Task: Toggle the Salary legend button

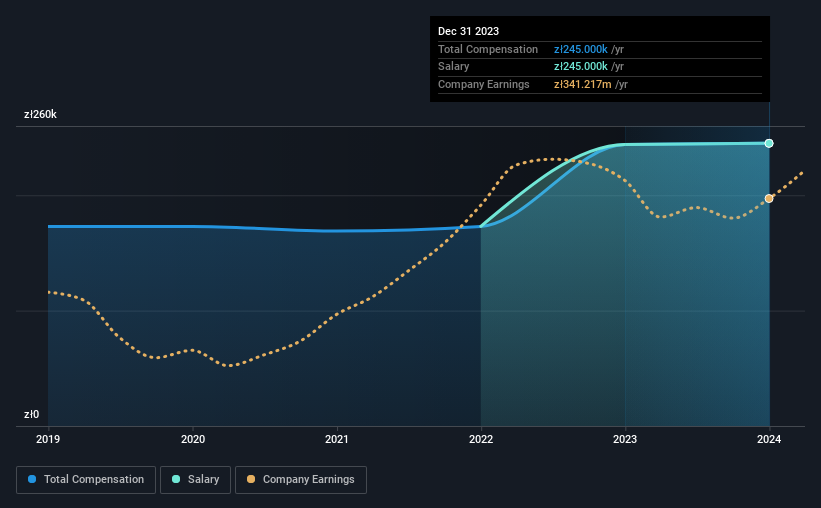Action: click(x=195, y=480)
